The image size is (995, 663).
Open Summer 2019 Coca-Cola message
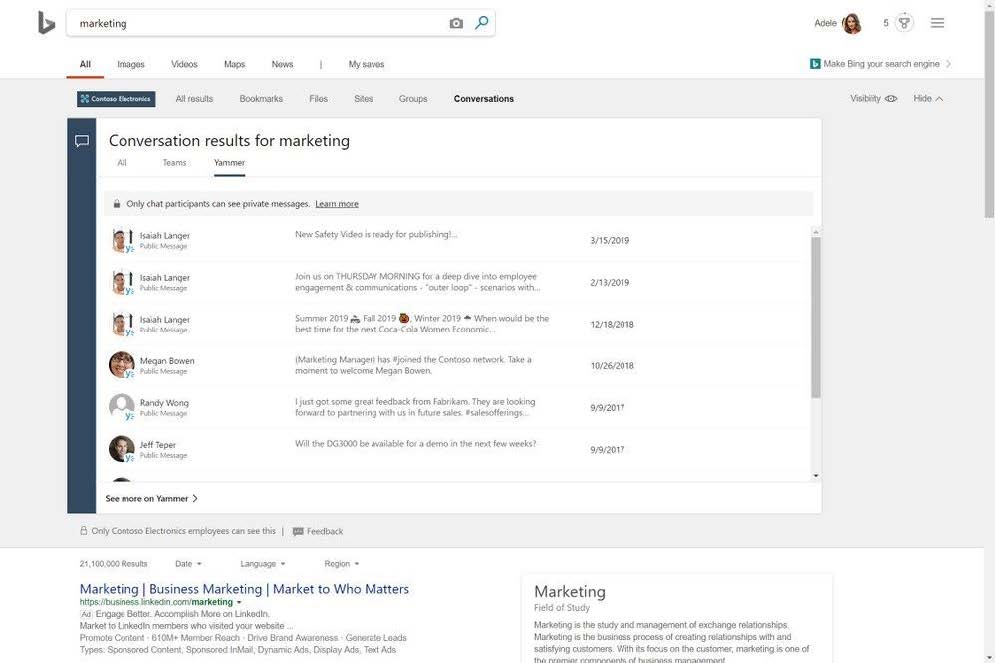[x=422, y=324]
